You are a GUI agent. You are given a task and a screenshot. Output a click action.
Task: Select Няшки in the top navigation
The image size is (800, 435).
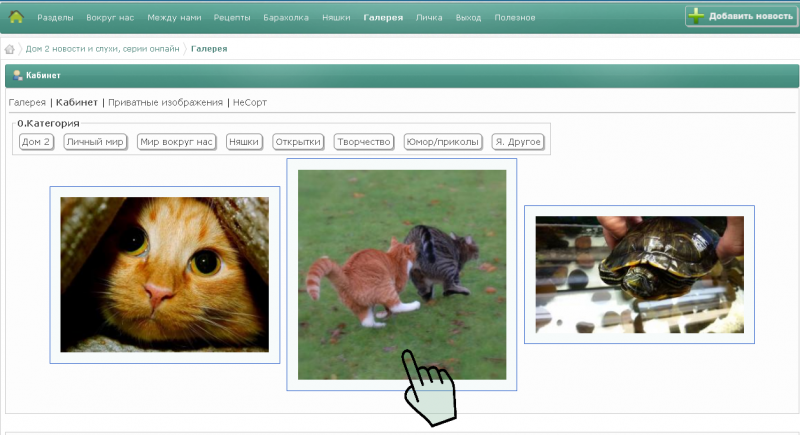tap(336, 17)
